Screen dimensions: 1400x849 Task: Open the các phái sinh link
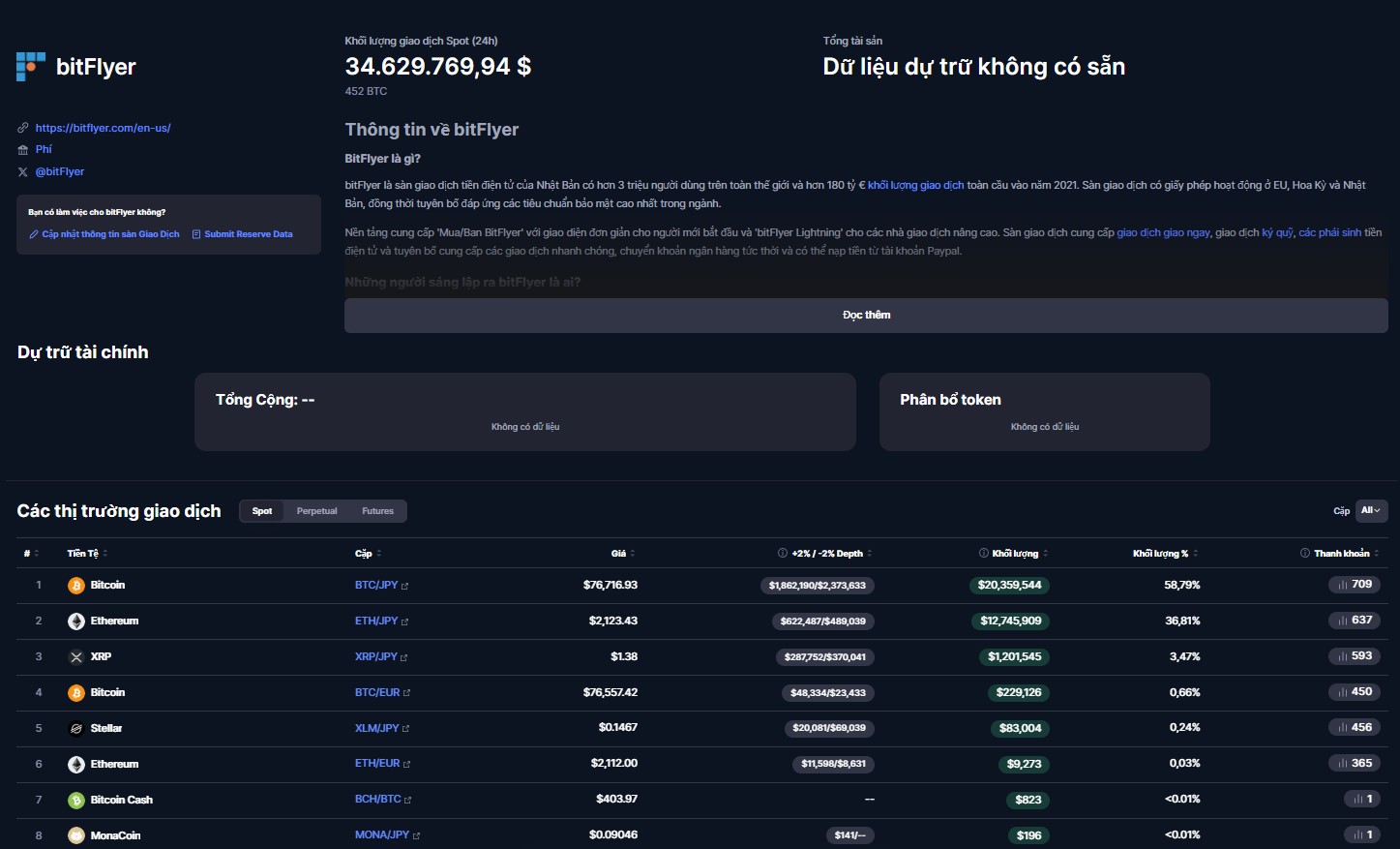point(1329,232)
